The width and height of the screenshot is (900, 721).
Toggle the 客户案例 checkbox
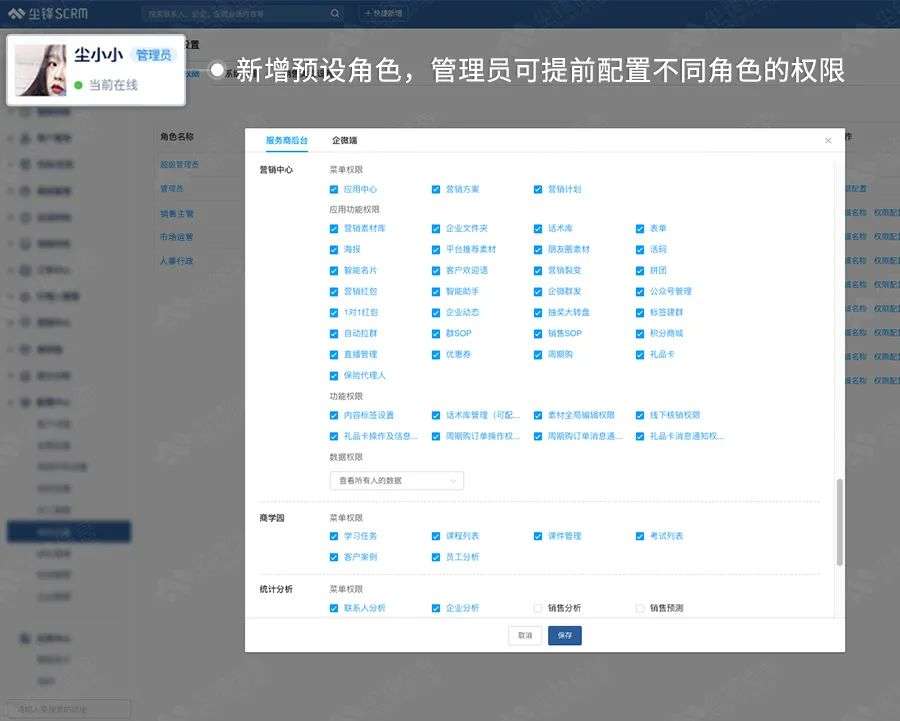point(334,557)
